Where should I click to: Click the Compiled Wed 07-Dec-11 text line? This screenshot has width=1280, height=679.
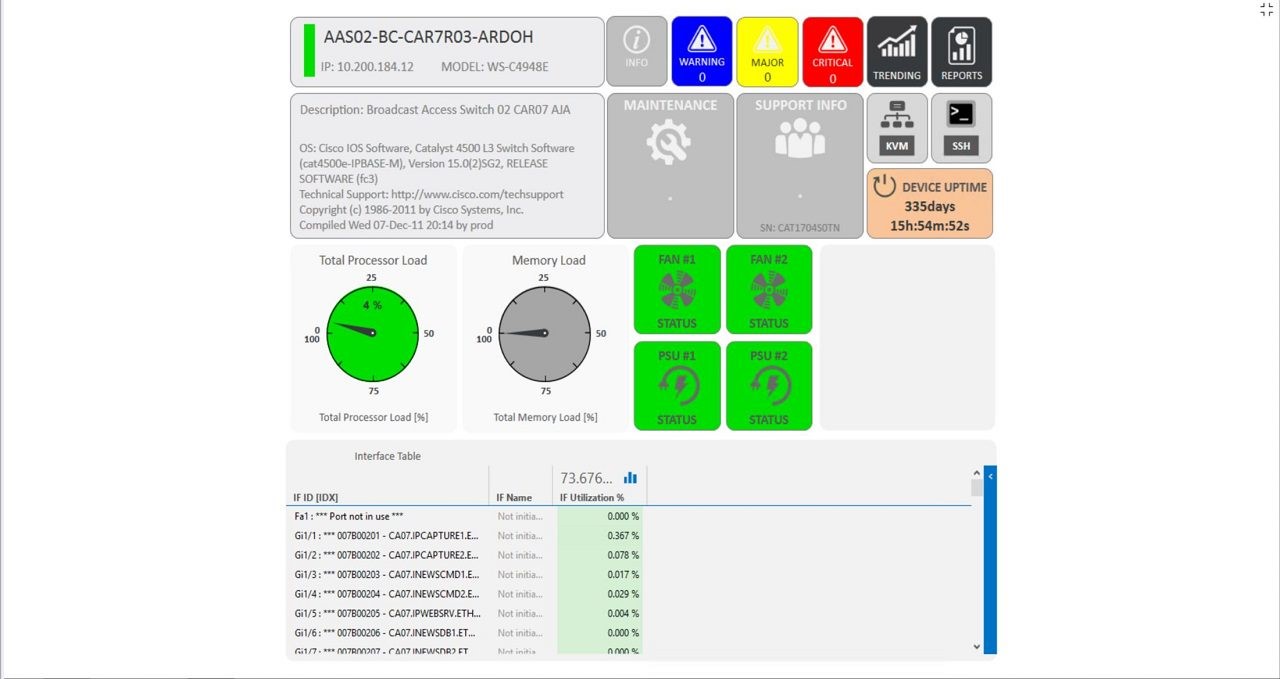[x=398, y=225]
